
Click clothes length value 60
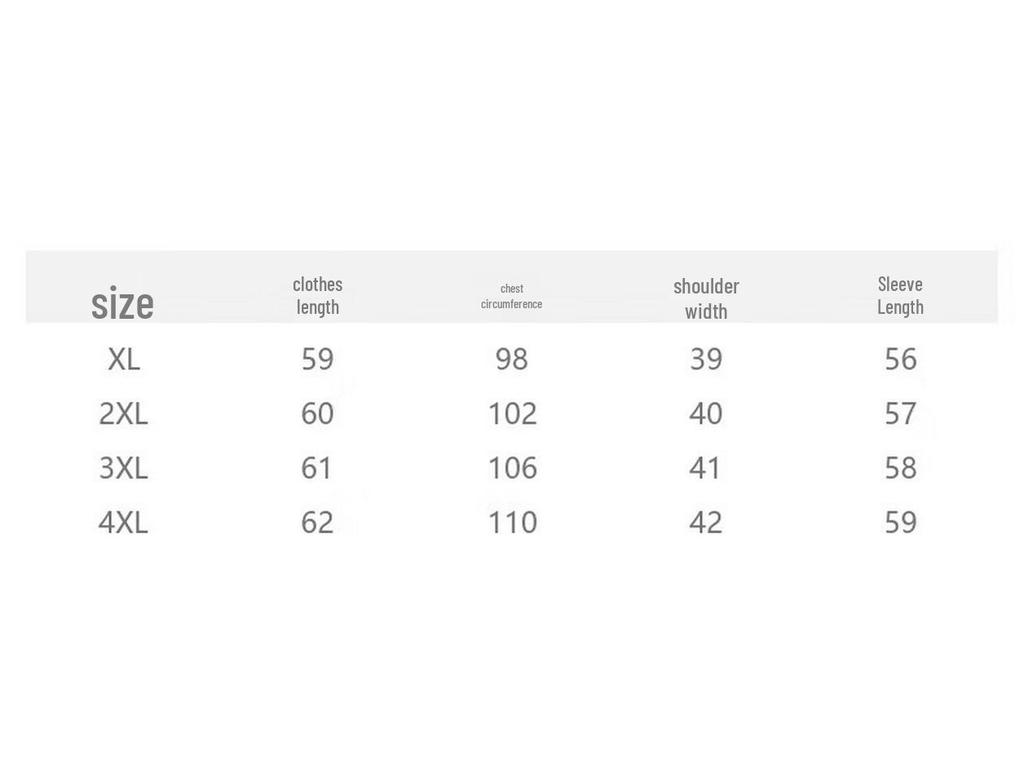[x=317, y=413]
